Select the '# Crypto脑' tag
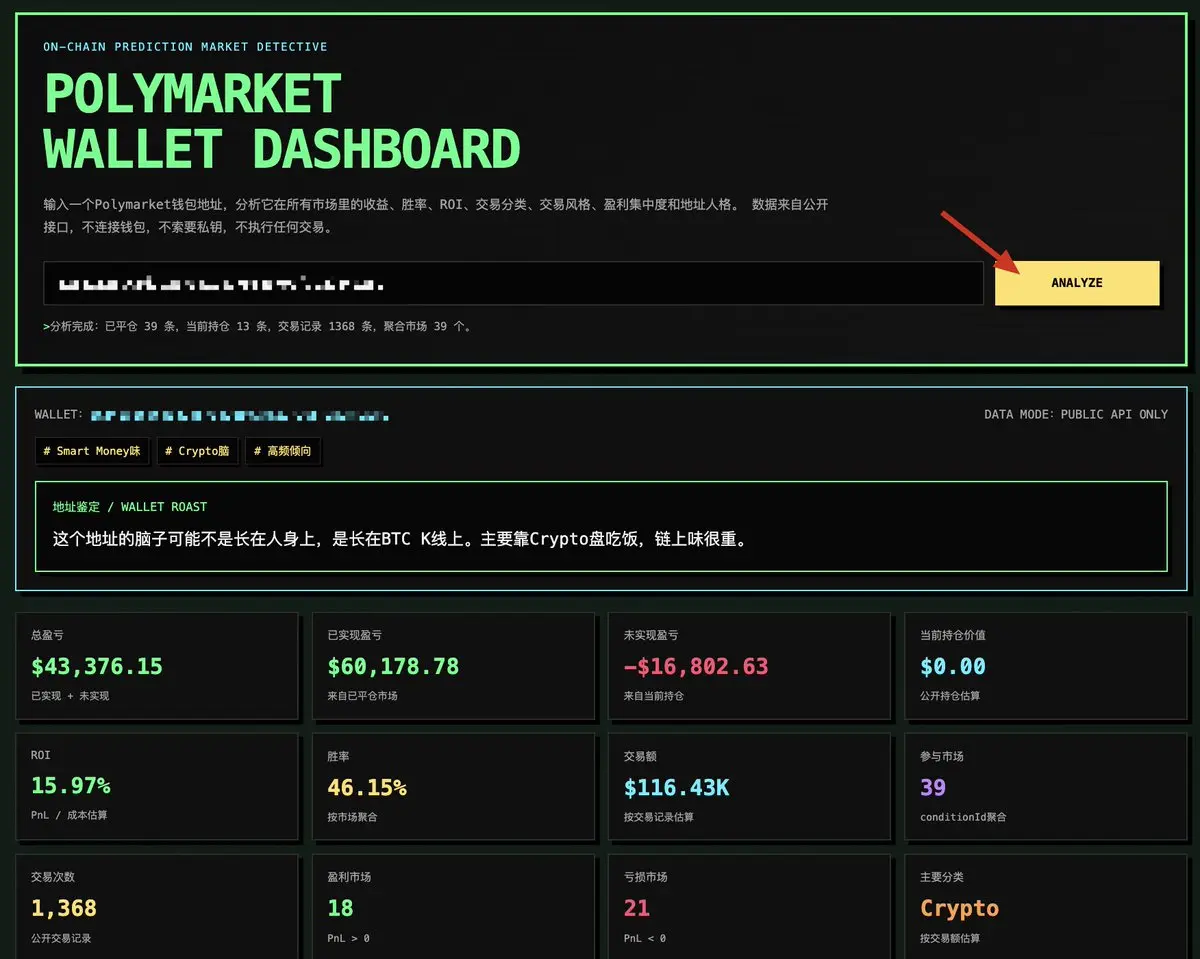The image size is (1200, 959). pyautogui.click(x=197, y=451)
